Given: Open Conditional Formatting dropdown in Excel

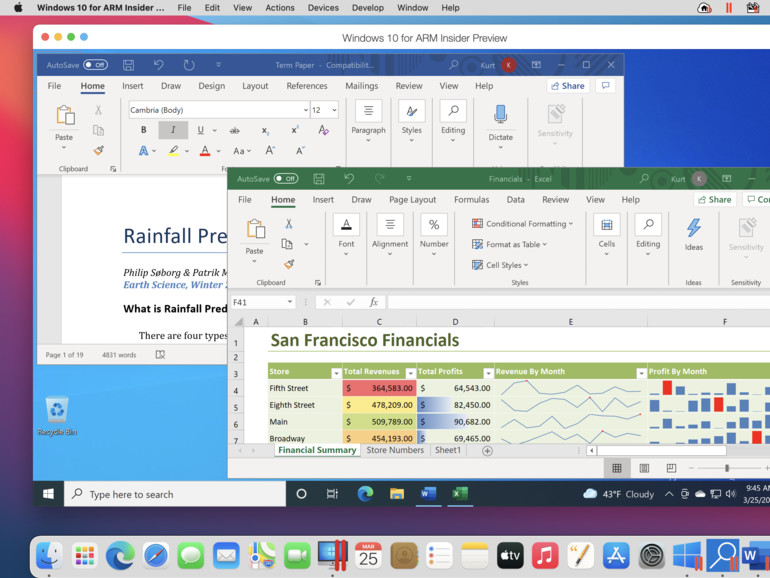Looking at the screenshot, I should tap(522, 223).
